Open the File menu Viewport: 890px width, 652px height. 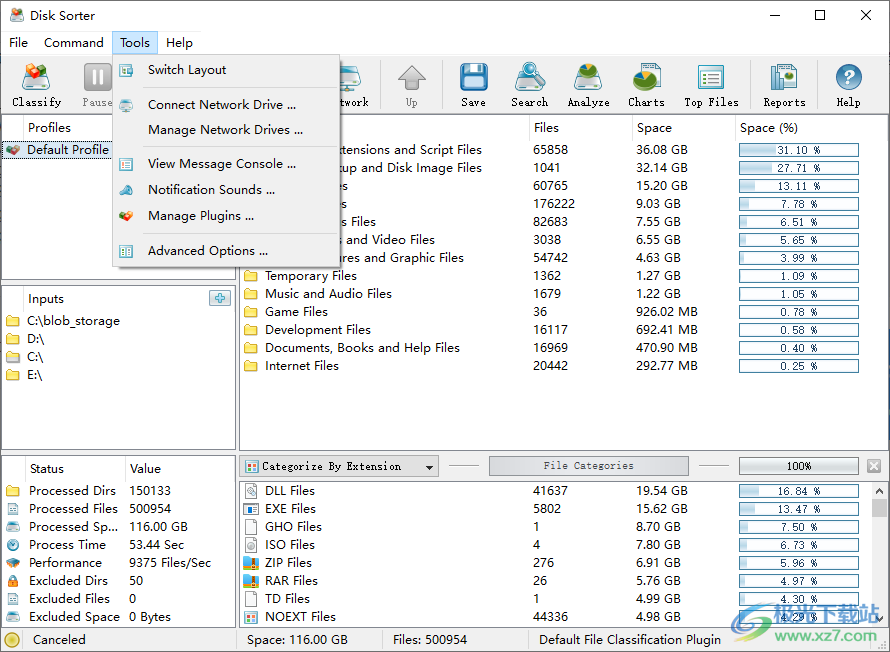click(18, 43)
